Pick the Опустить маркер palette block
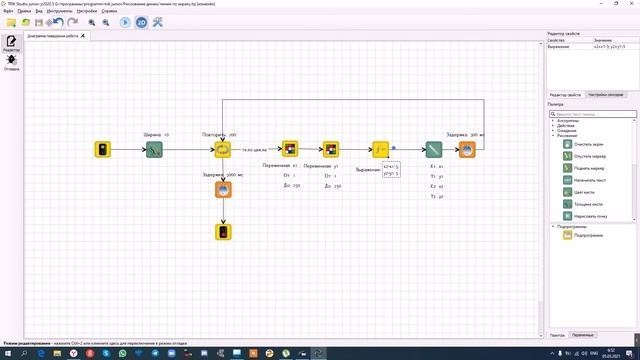Screen dimensions: 640x360 tap(584, 156)
